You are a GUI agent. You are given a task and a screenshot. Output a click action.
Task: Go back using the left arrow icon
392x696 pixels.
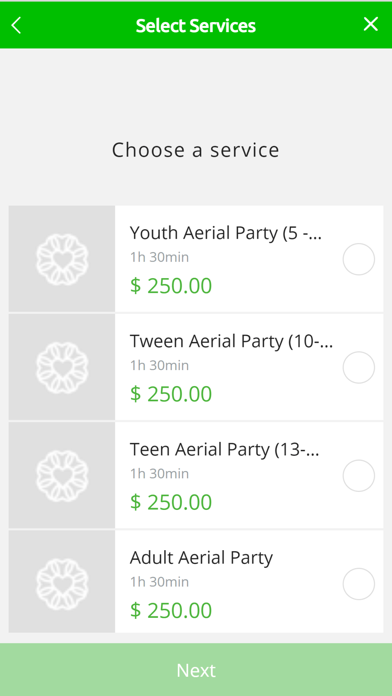click(x=16, y=25)
